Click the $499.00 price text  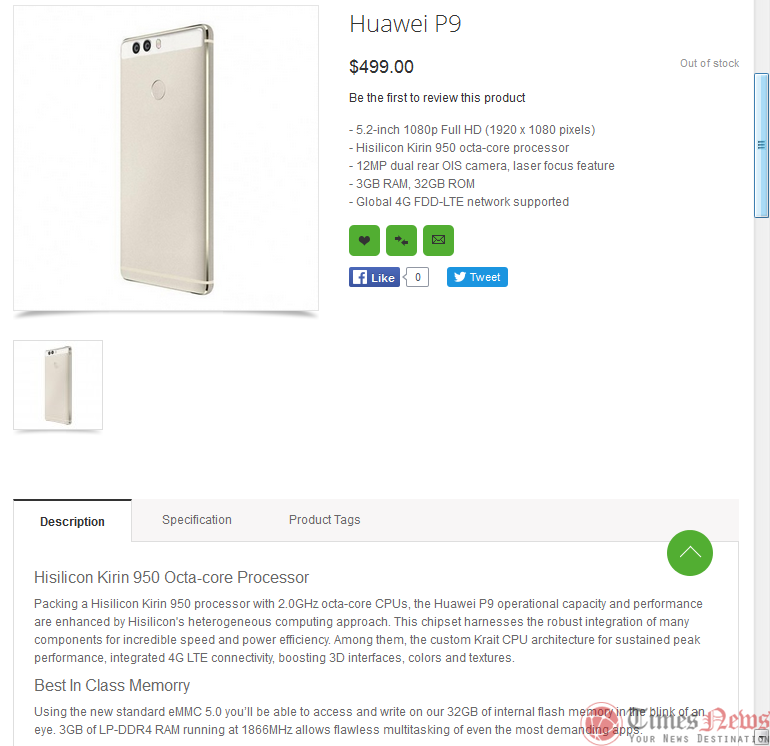381,67
